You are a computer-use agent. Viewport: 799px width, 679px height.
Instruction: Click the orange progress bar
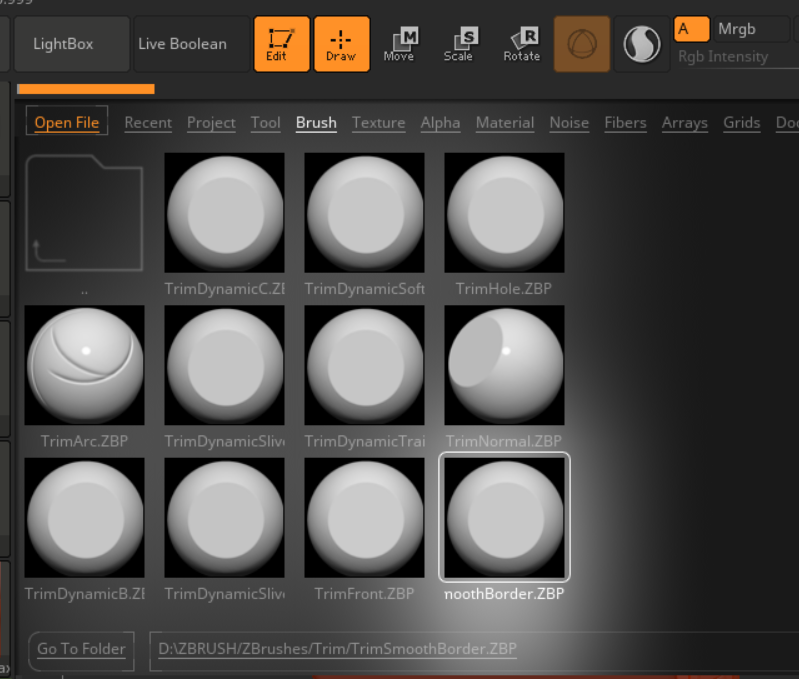[86, 89]
